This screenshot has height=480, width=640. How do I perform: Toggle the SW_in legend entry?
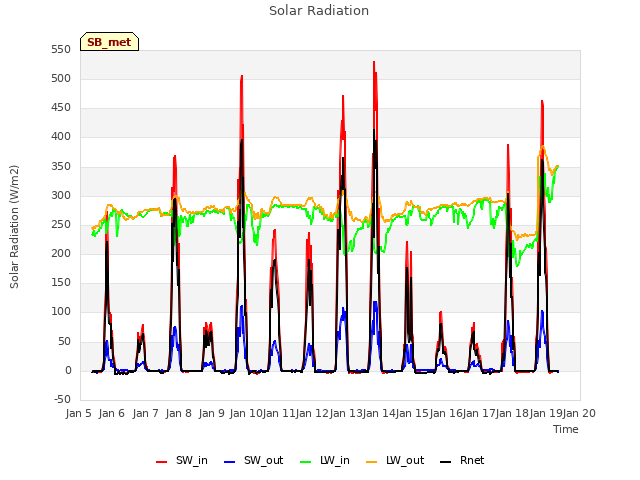coord(182,460)
